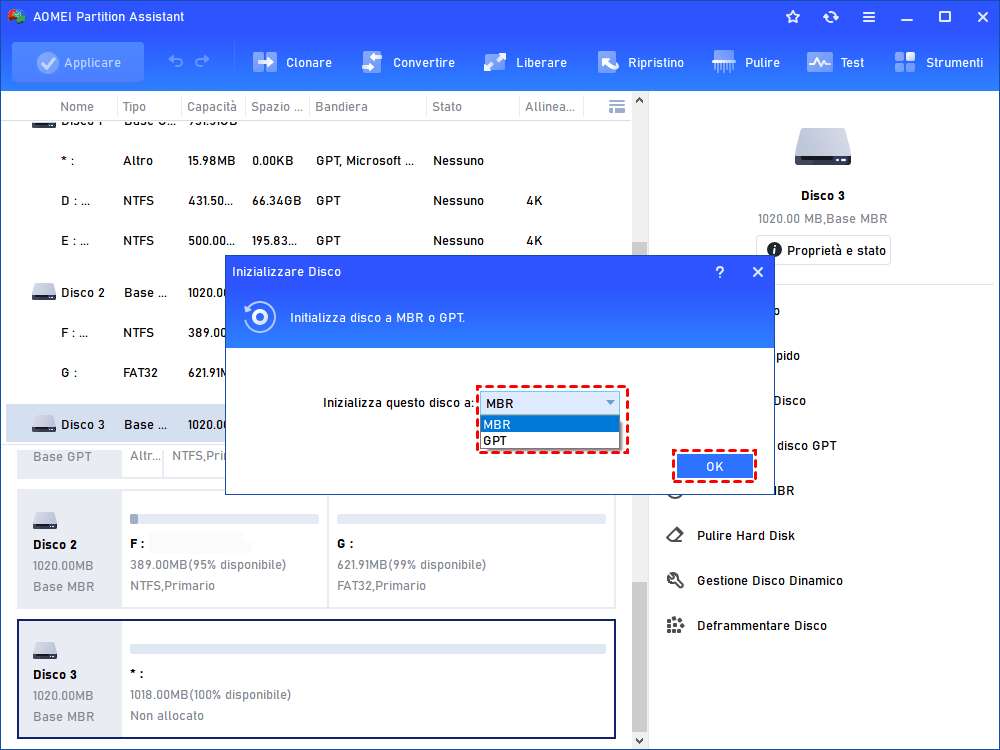Click the Pulire Hard Disk option
The width and height of the screenshot is (1000, 750).
click(x=746, y=536)
